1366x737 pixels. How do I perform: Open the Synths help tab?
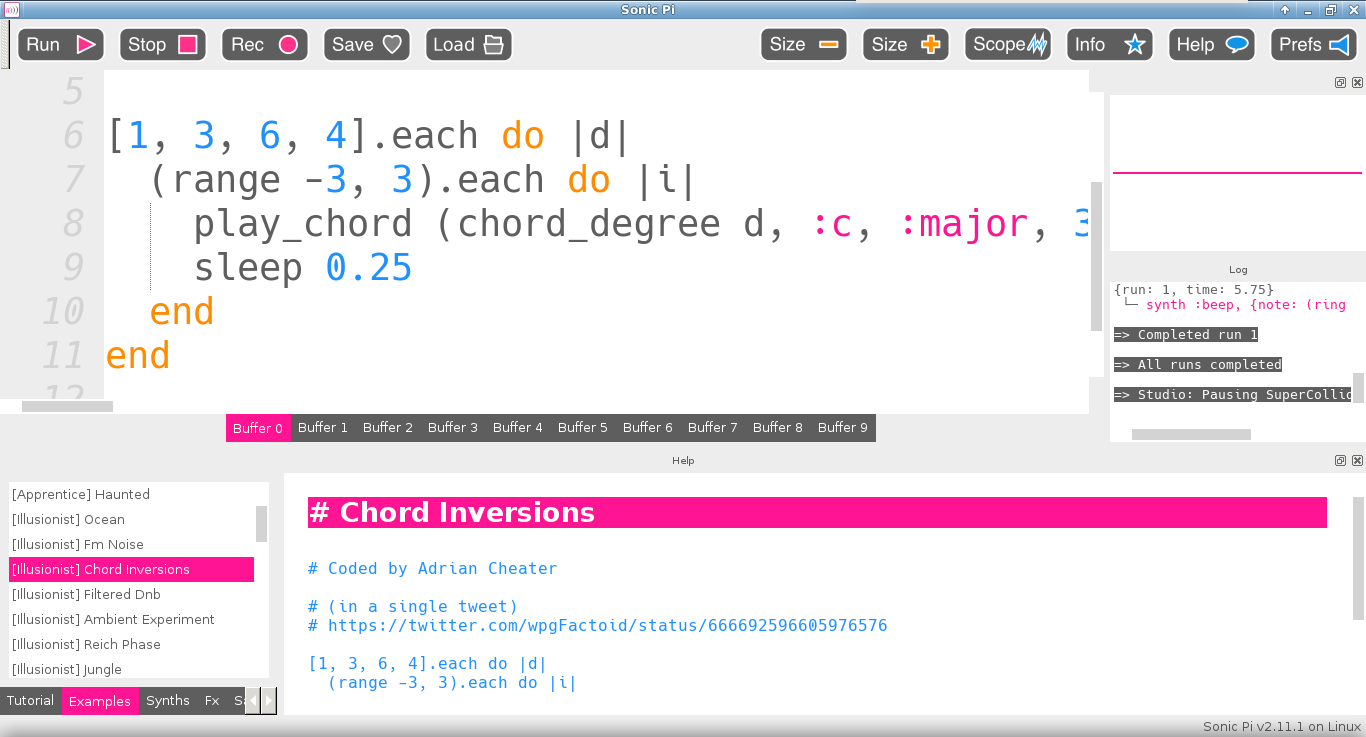(x=168, y=701)
